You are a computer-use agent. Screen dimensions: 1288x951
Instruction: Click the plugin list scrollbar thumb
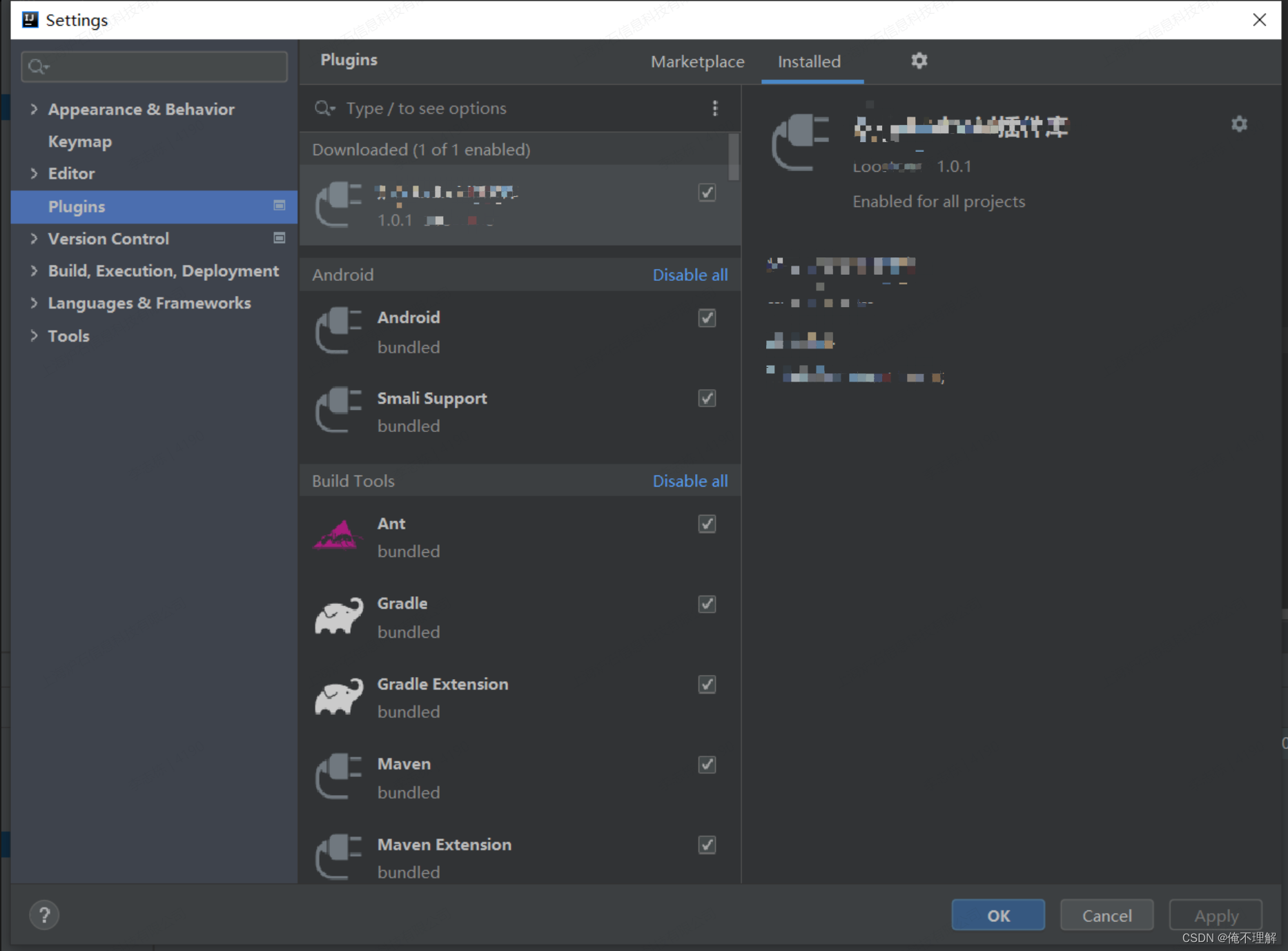(734, 156)
